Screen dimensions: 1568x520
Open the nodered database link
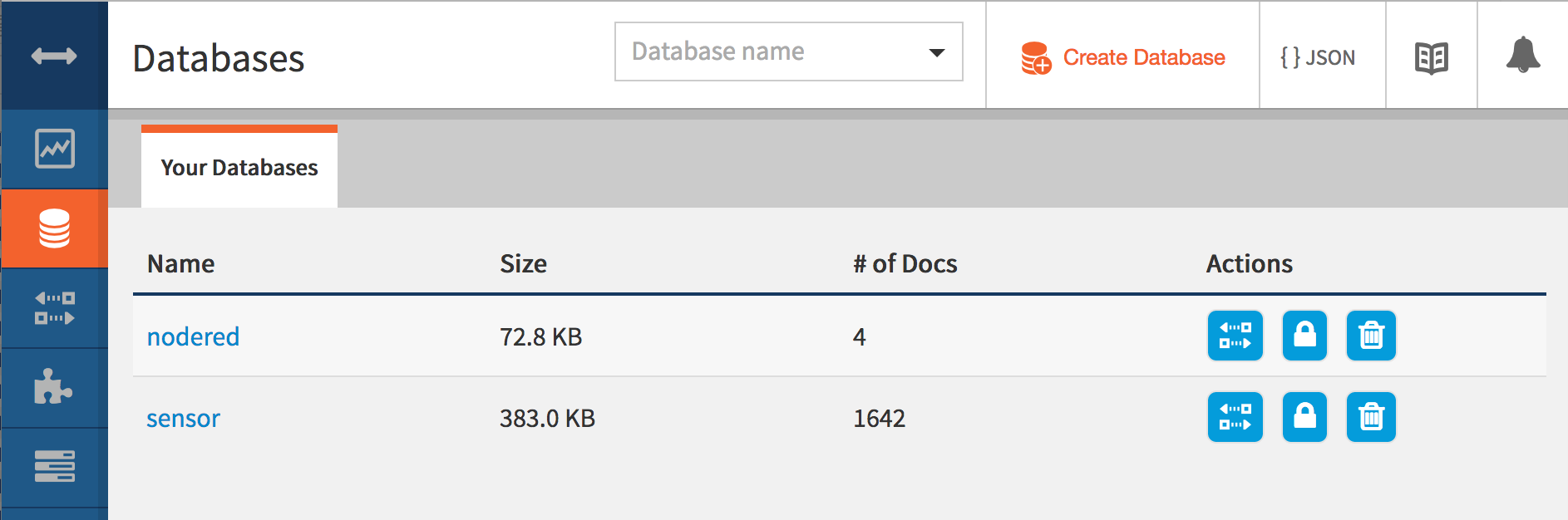(193, 336)
